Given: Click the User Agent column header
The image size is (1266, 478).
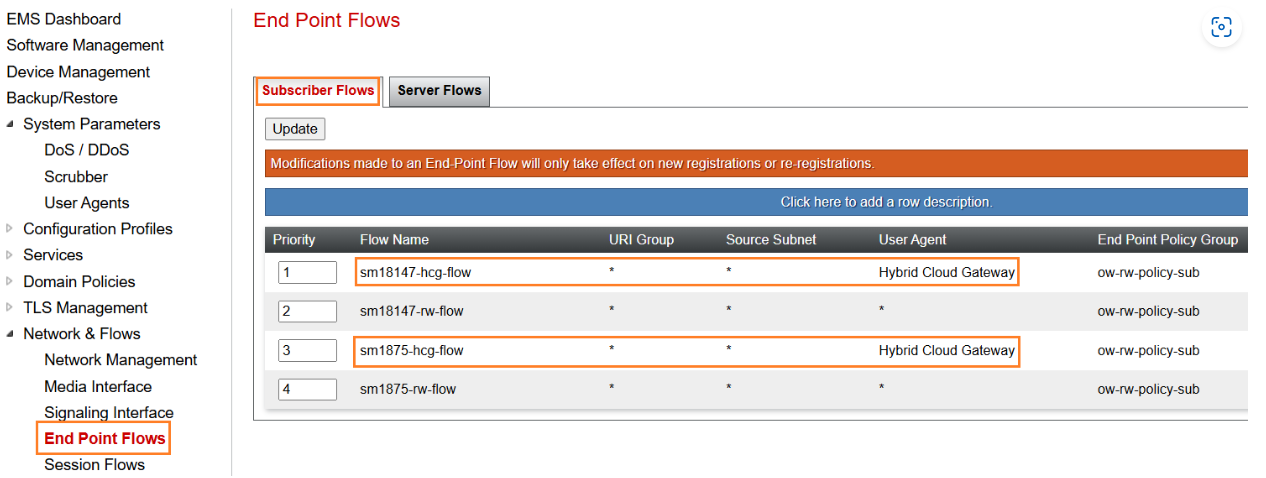Looking at the screenshot, I should (913, 240).
